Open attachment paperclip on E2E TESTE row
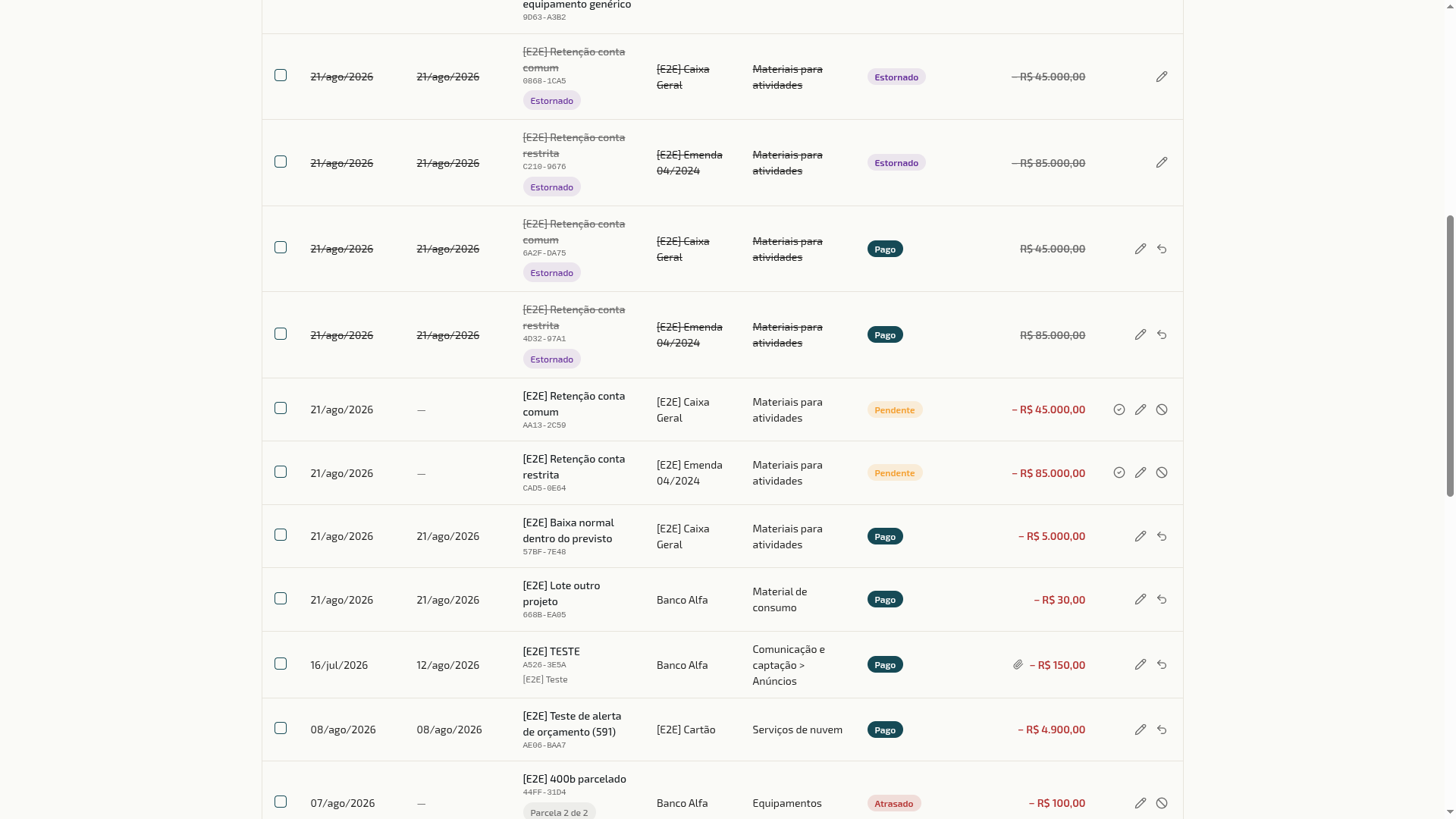This screenshot has width=1456, height=819. click(x=1018, y=664)
